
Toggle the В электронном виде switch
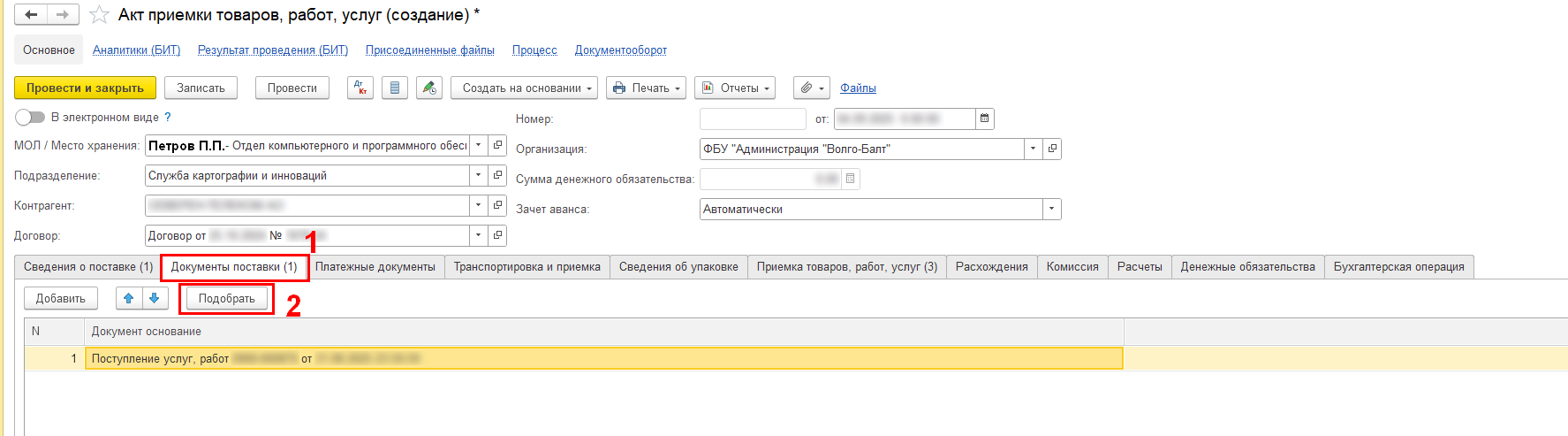point(29,118)
